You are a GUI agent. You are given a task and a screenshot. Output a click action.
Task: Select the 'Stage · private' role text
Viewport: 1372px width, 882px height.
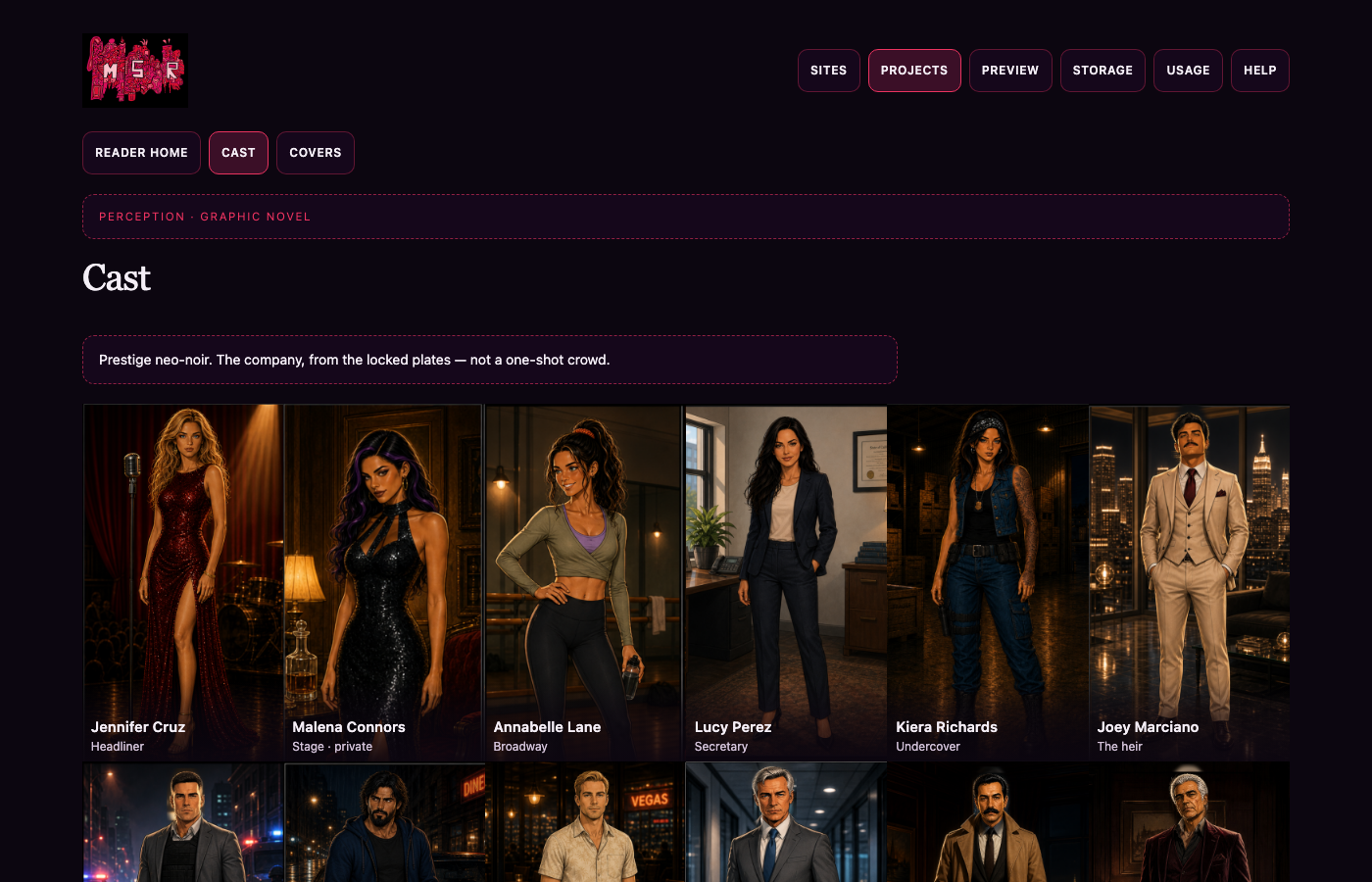(332, 747)
